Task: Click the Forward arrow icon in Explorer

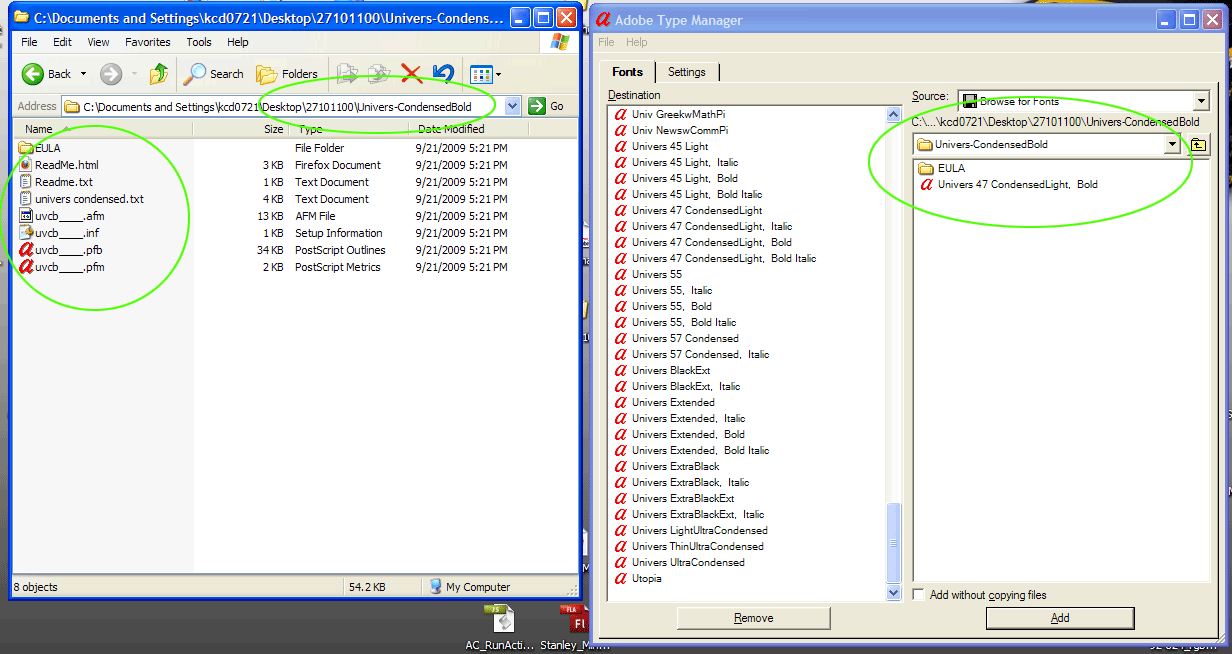Action: click(x=111, y=73)
